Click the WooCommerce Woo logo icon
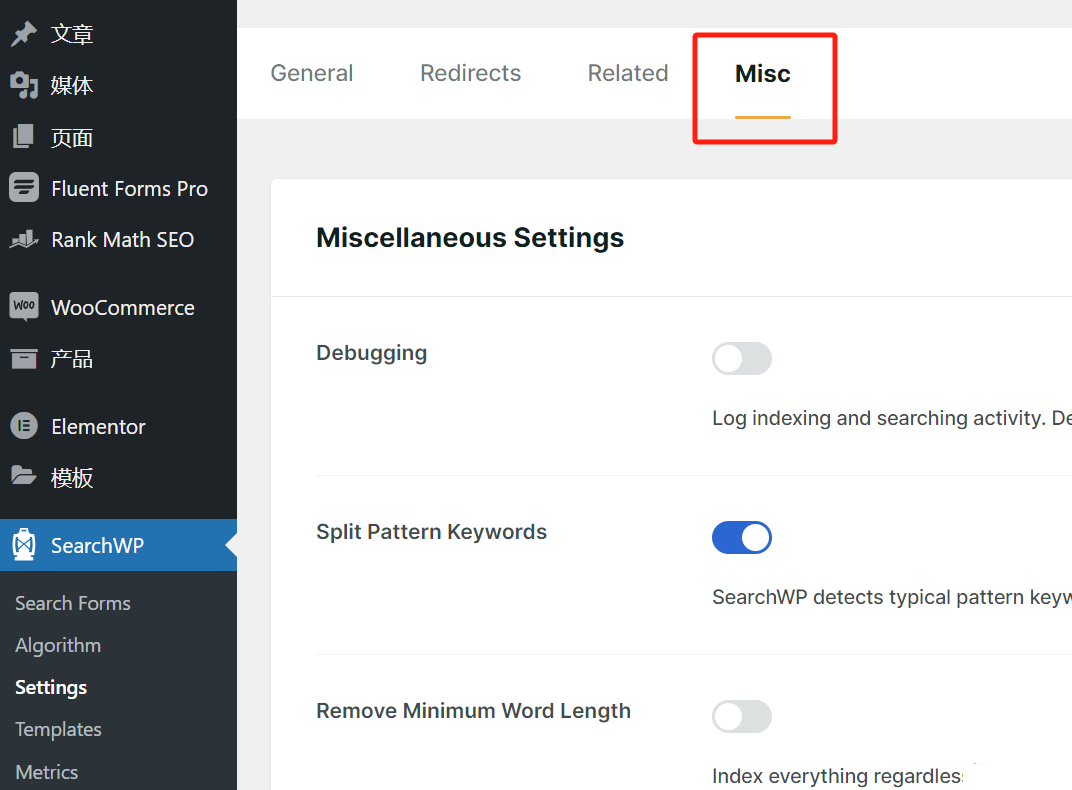This screenshot has width=1072, height=790. (x=24, y=305)
